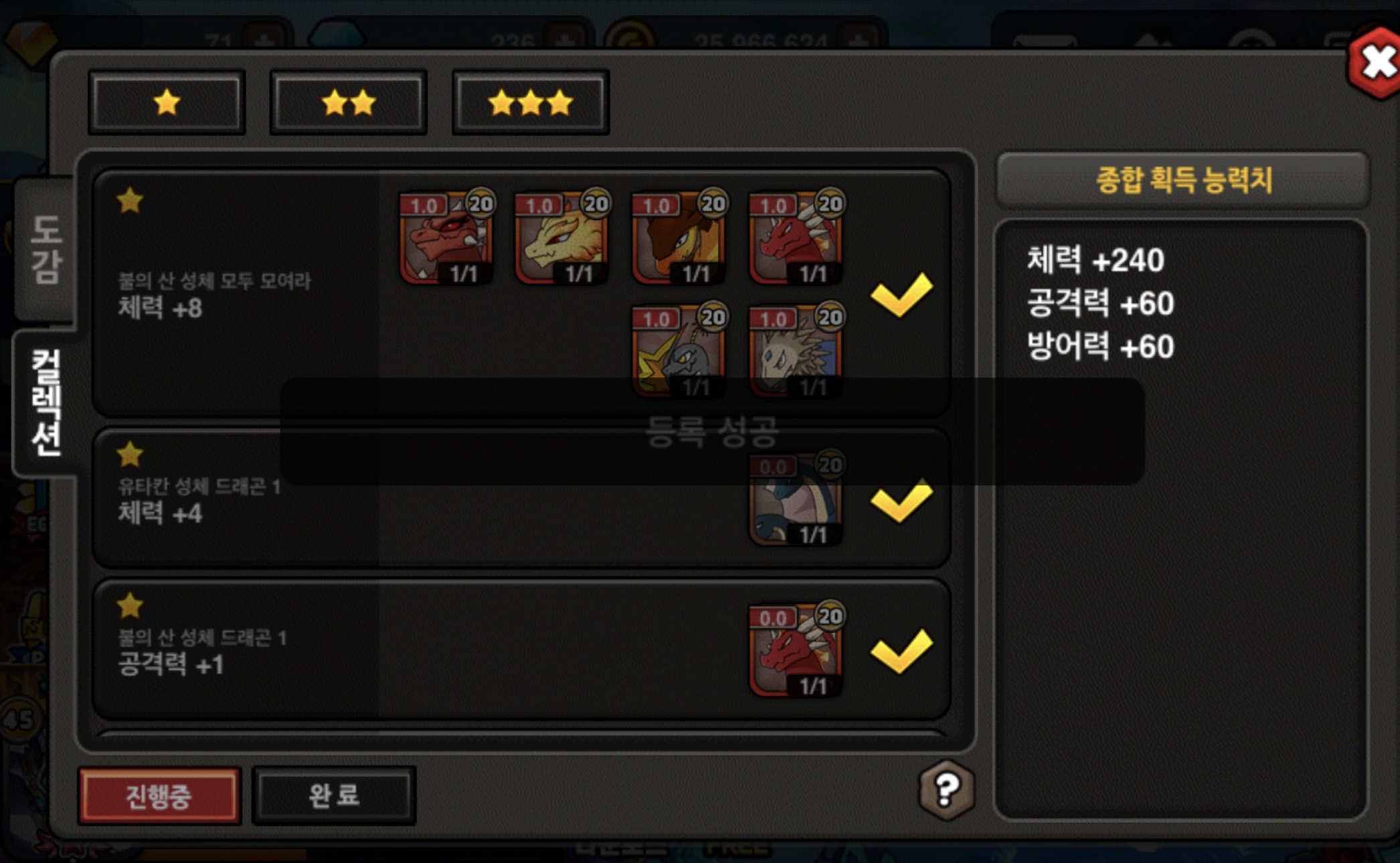1400x863 pixels.
Task: Click the red horned dragon icon in first row
Action: [x=446, y=237]
